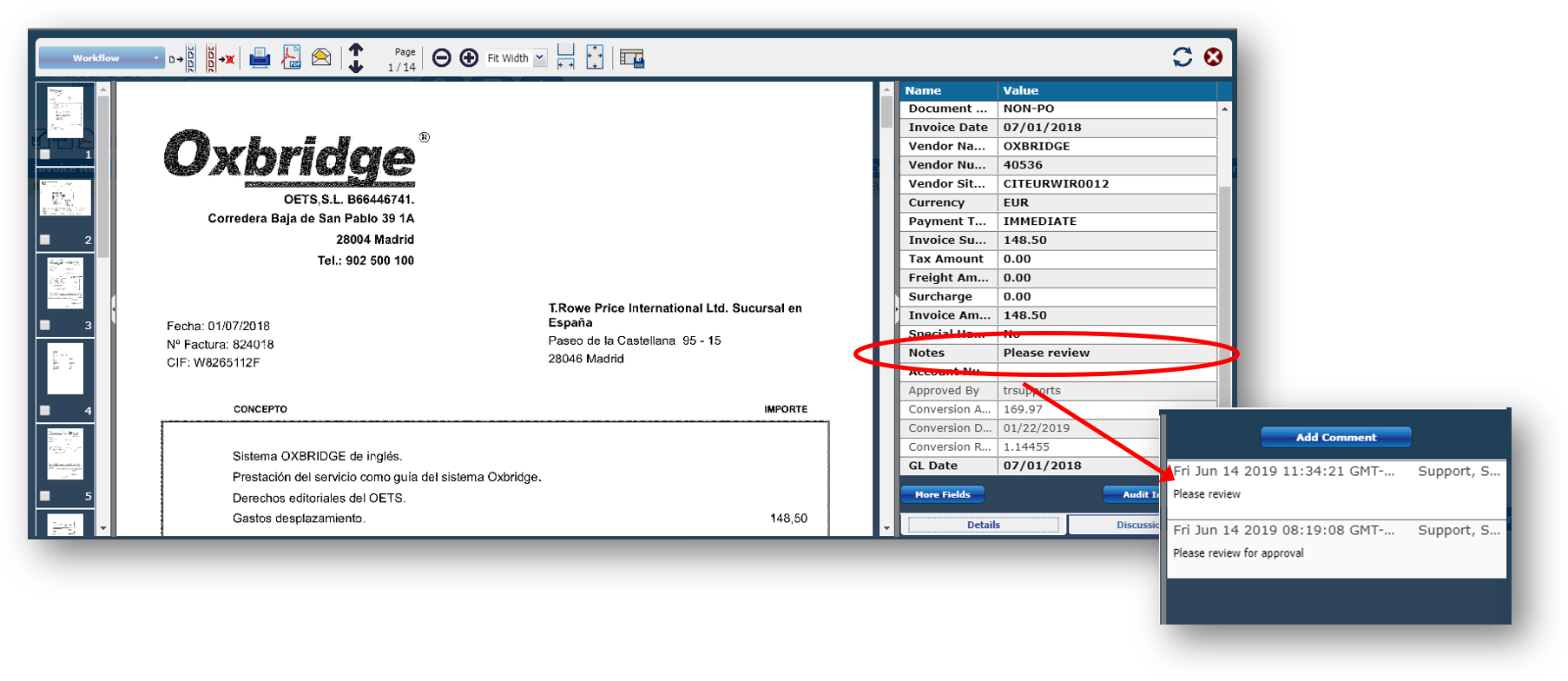Tick the checkbox for page 5 thumbnail
Viewport: 1568px width, 681px height.
coord(45,497)
